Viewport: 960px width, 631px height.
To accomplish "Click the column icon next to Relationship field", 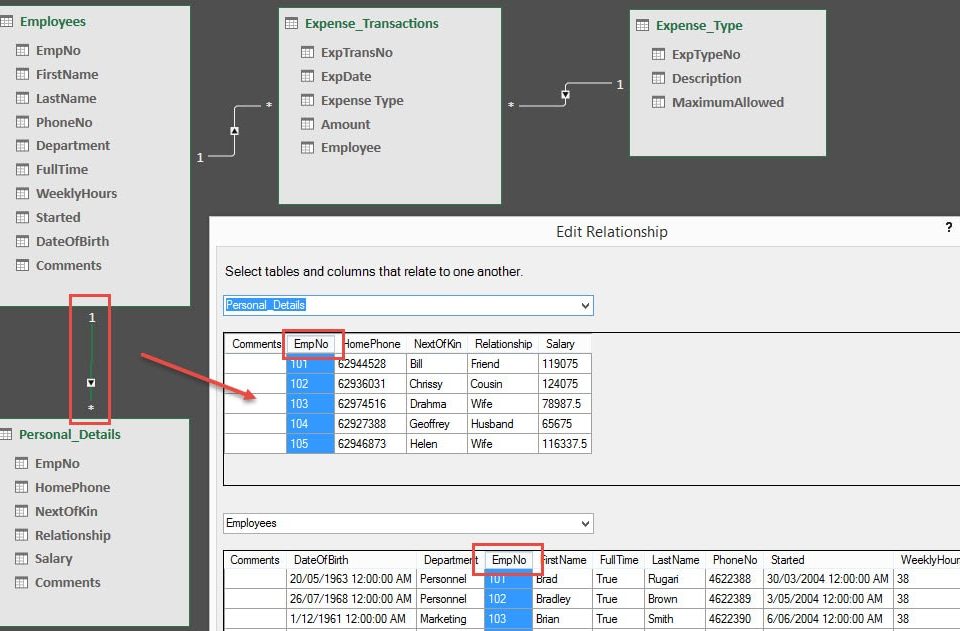I will point(21,535).
